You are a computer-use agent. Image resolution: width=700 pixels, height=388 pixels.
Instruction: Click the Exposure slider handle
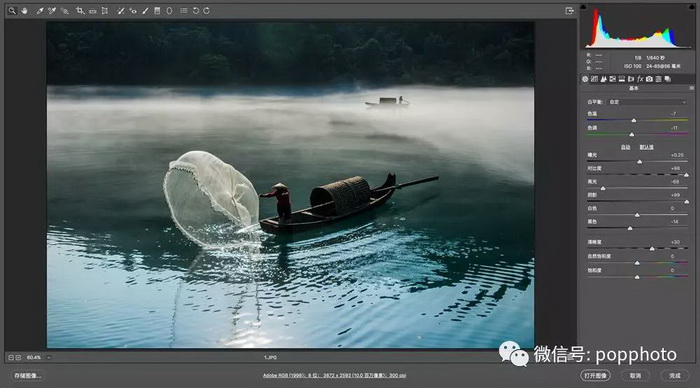click(x=640, y=162)
